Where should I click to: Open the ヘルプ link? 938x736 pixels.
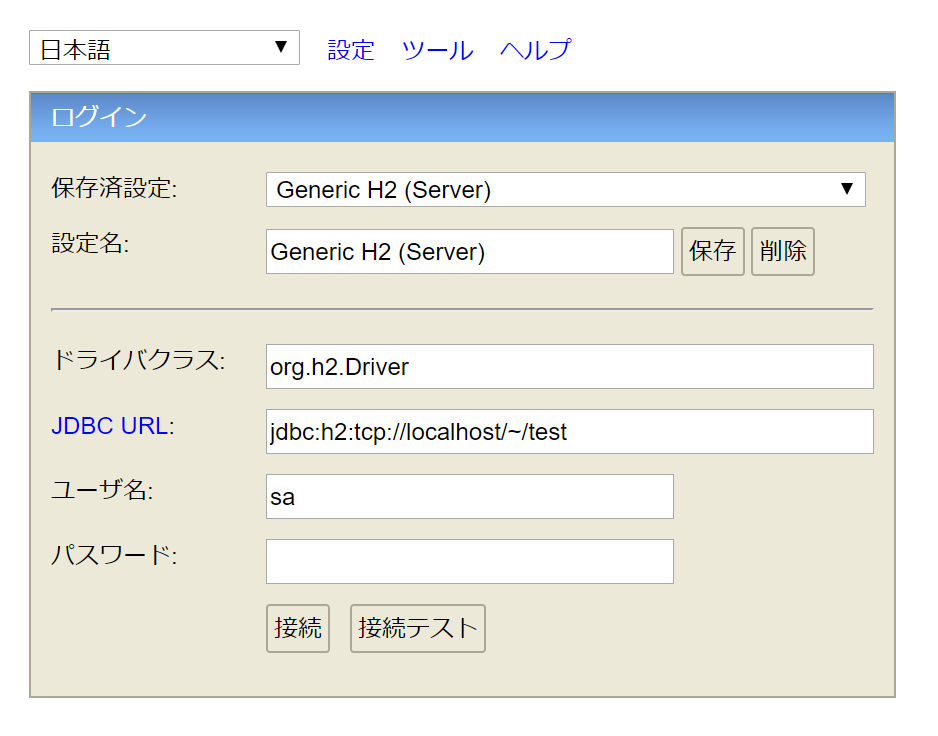click(535, 50)
